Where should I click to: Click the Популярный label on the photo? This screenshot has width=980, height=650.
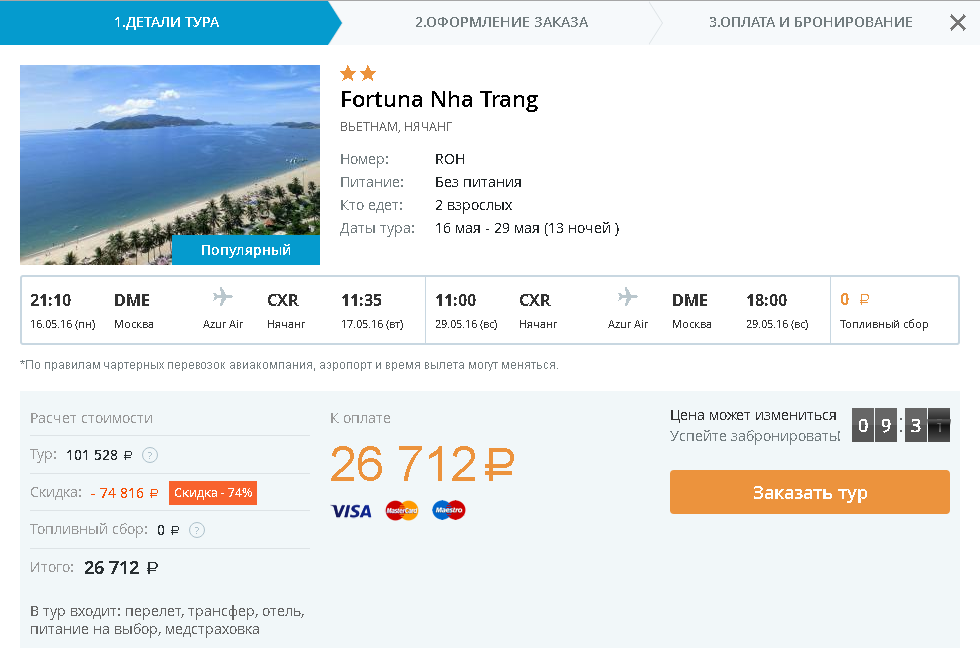[x=246, y=250]
